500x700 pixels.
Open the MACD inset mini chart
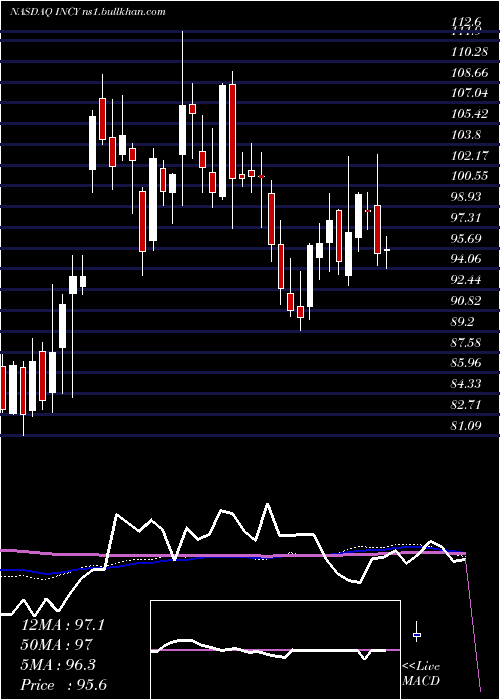275,650
